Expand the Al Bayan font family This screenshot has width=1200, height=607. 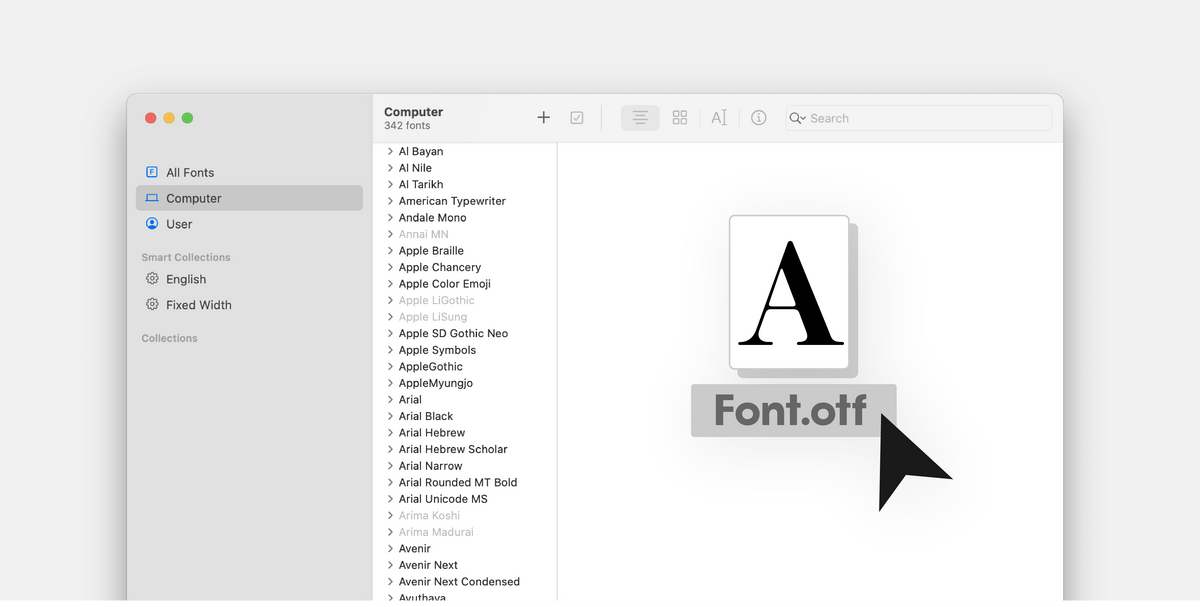(x=390, y=151)
